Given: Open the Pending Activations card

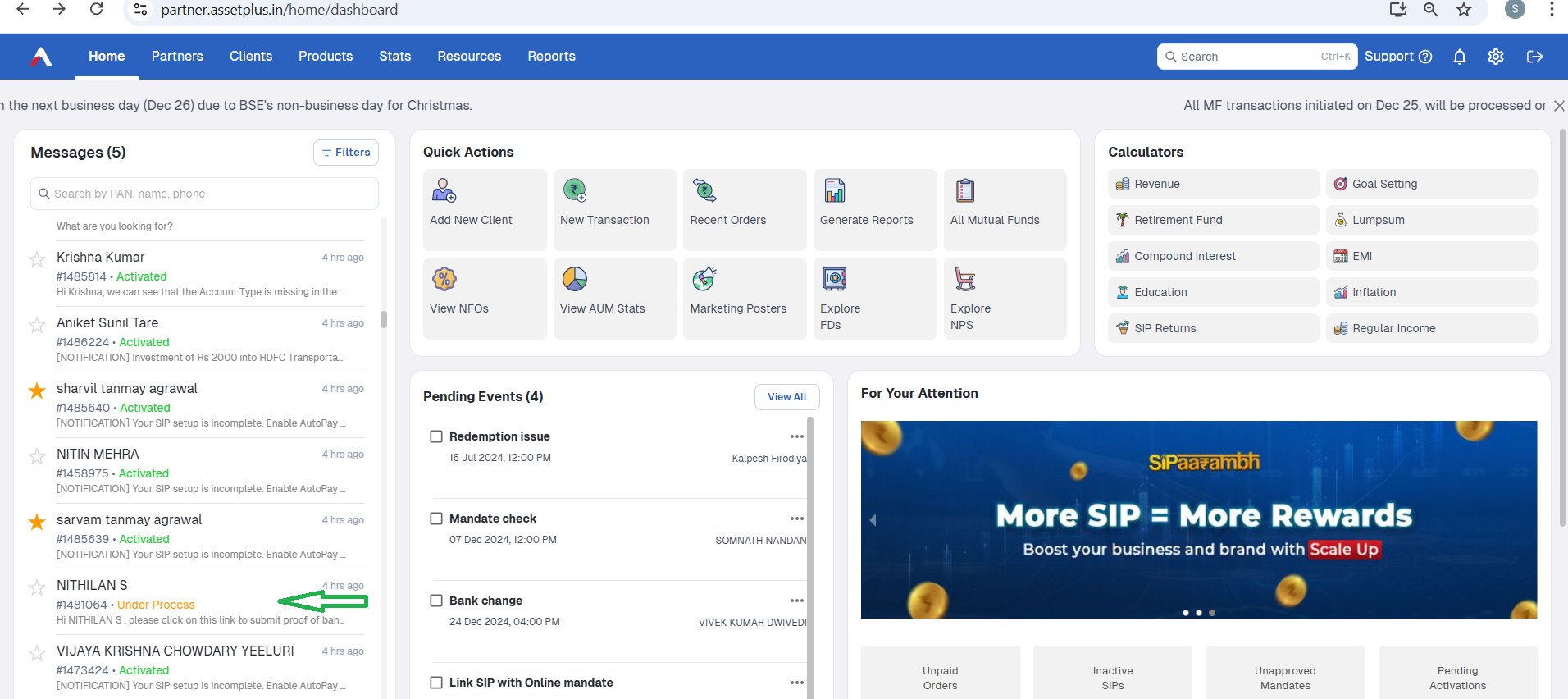Looking at the screenshot, I should coord(1457,674).
